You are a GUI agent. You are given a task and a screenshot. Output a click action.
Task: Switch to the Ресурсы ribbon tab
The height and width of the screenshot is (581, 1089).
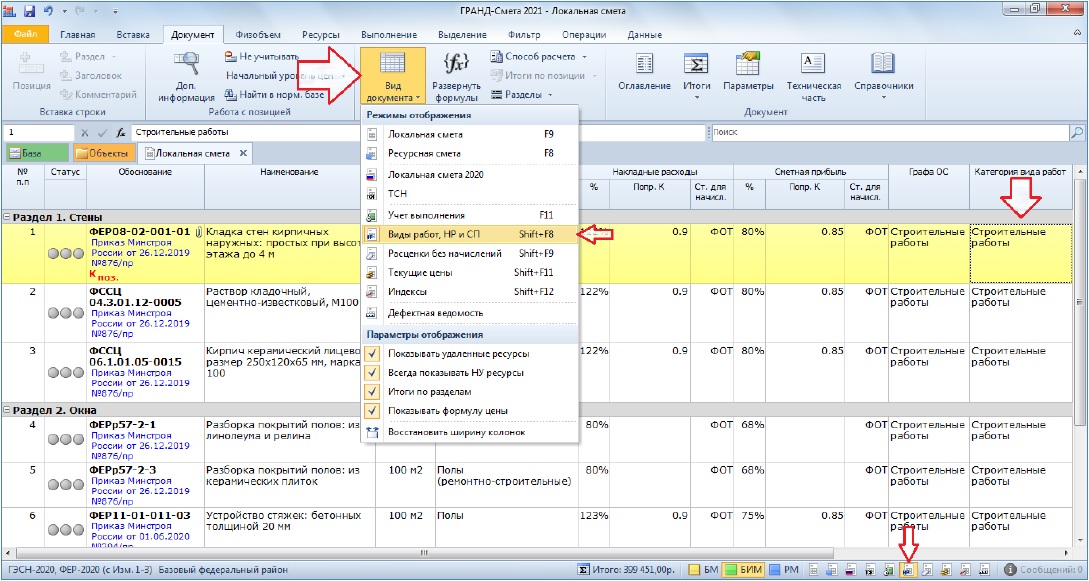320,35
